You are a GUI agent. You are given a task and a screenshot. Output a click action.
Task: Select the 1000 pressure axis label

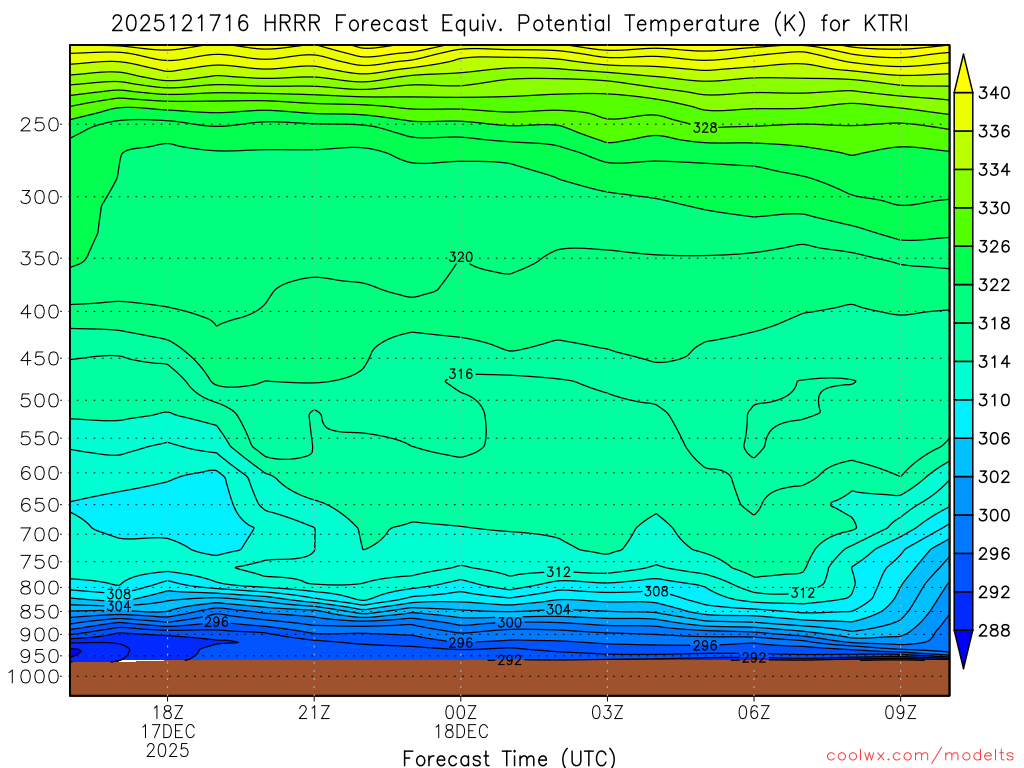[x=34, y=677]
